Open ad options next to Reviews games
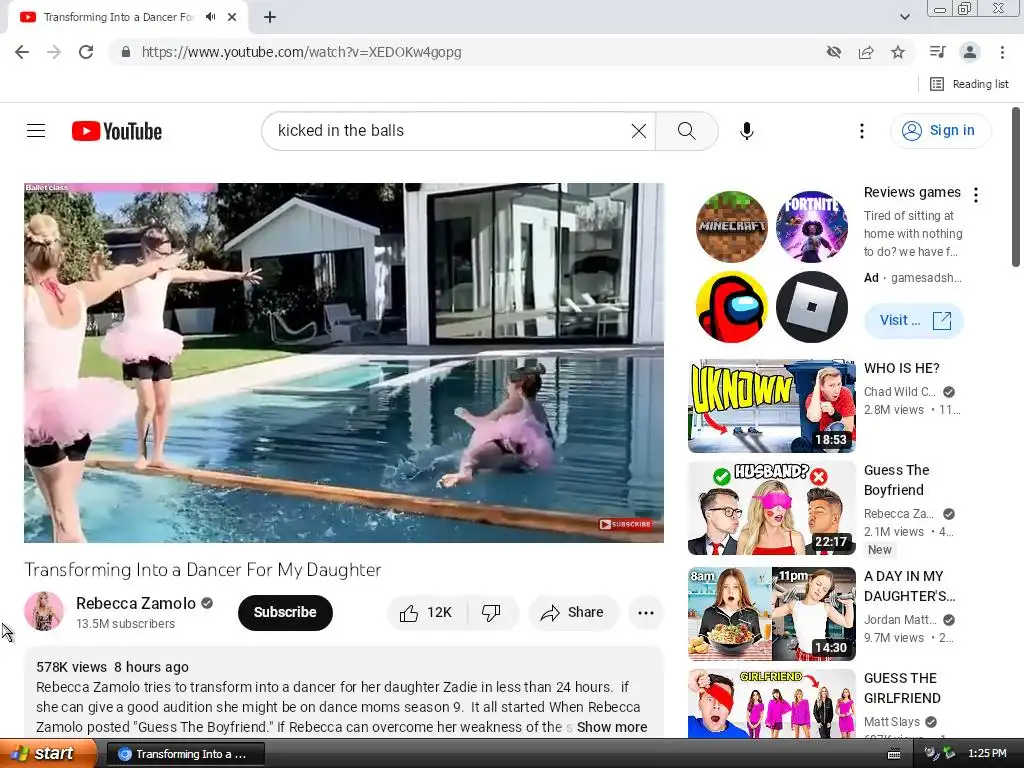1024x768 pixels. pyautogui.click(x=976, y=195)
